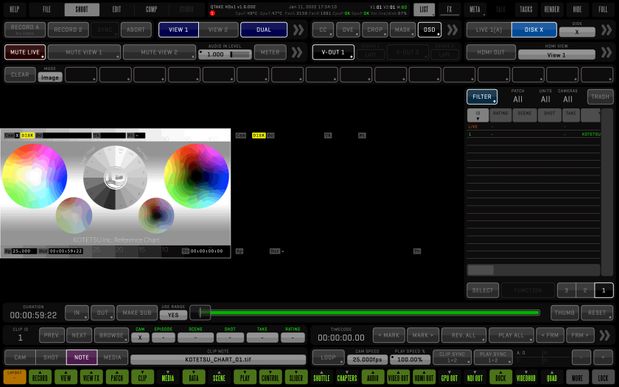Click the CLEAR button
This screenshot has width=619, height=387.
pyautogui.click(x=20, y=75)
